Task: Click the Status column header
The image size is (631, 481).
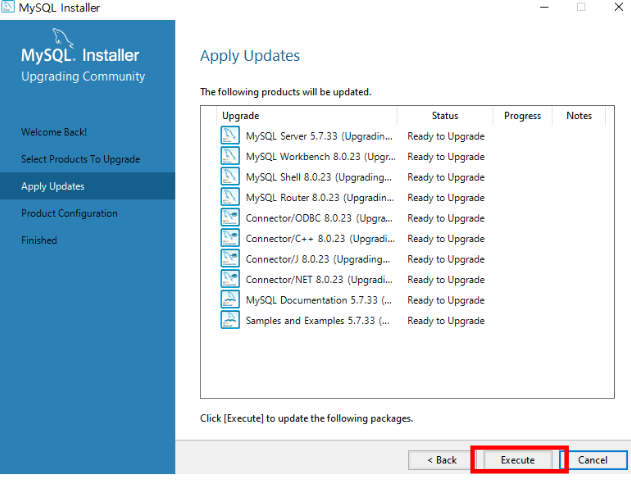Action: click(445, 116)
